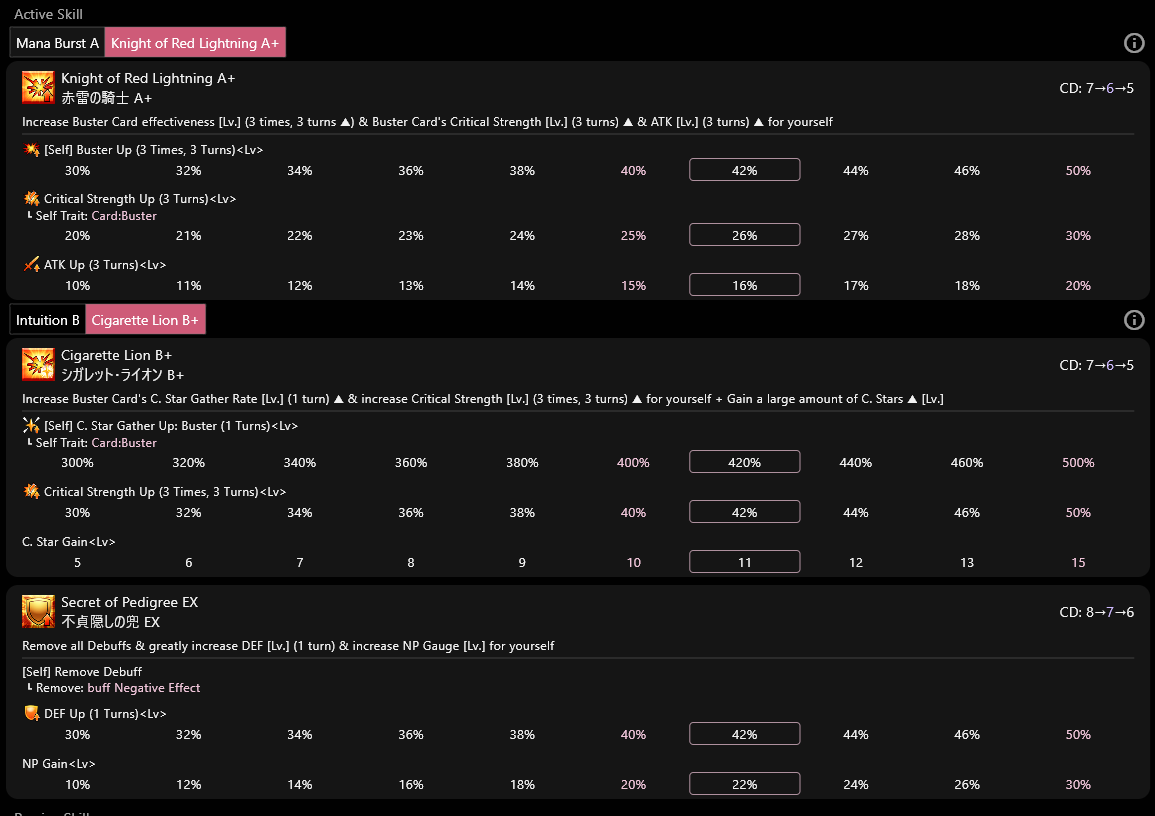The image size is (1155, 816).
Task: Click the NP Gain<Lv> label
Action: (x=59, y=764)
